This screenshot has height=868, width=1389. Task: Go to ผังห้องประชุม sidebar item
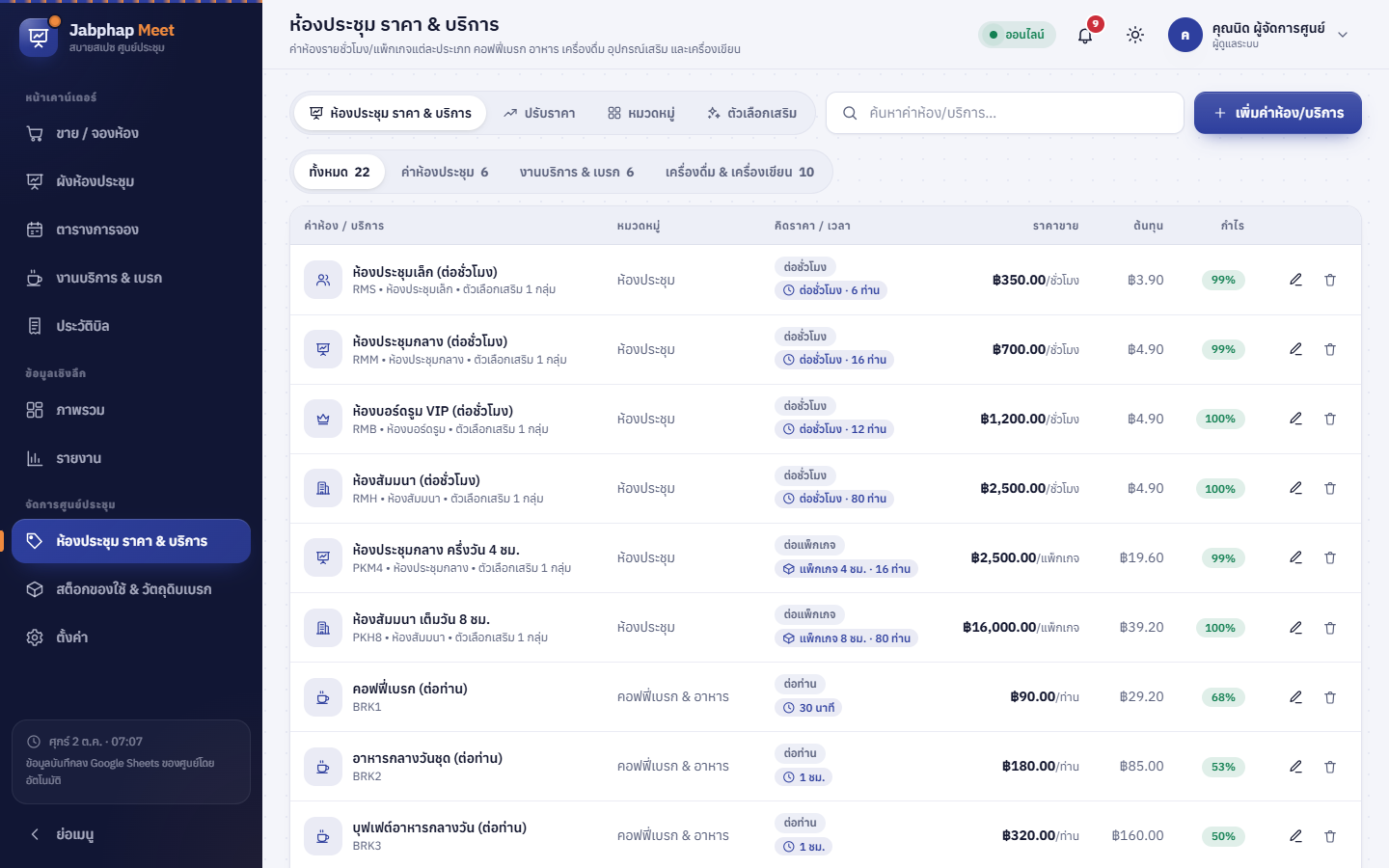(131, 181)
